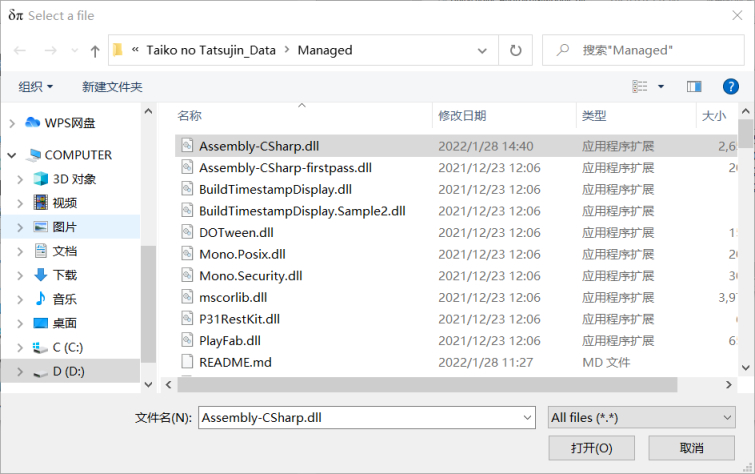Open the 组织 menu
Image resolution: width=755 pixels, height=474 pixels.
(36, 87)
